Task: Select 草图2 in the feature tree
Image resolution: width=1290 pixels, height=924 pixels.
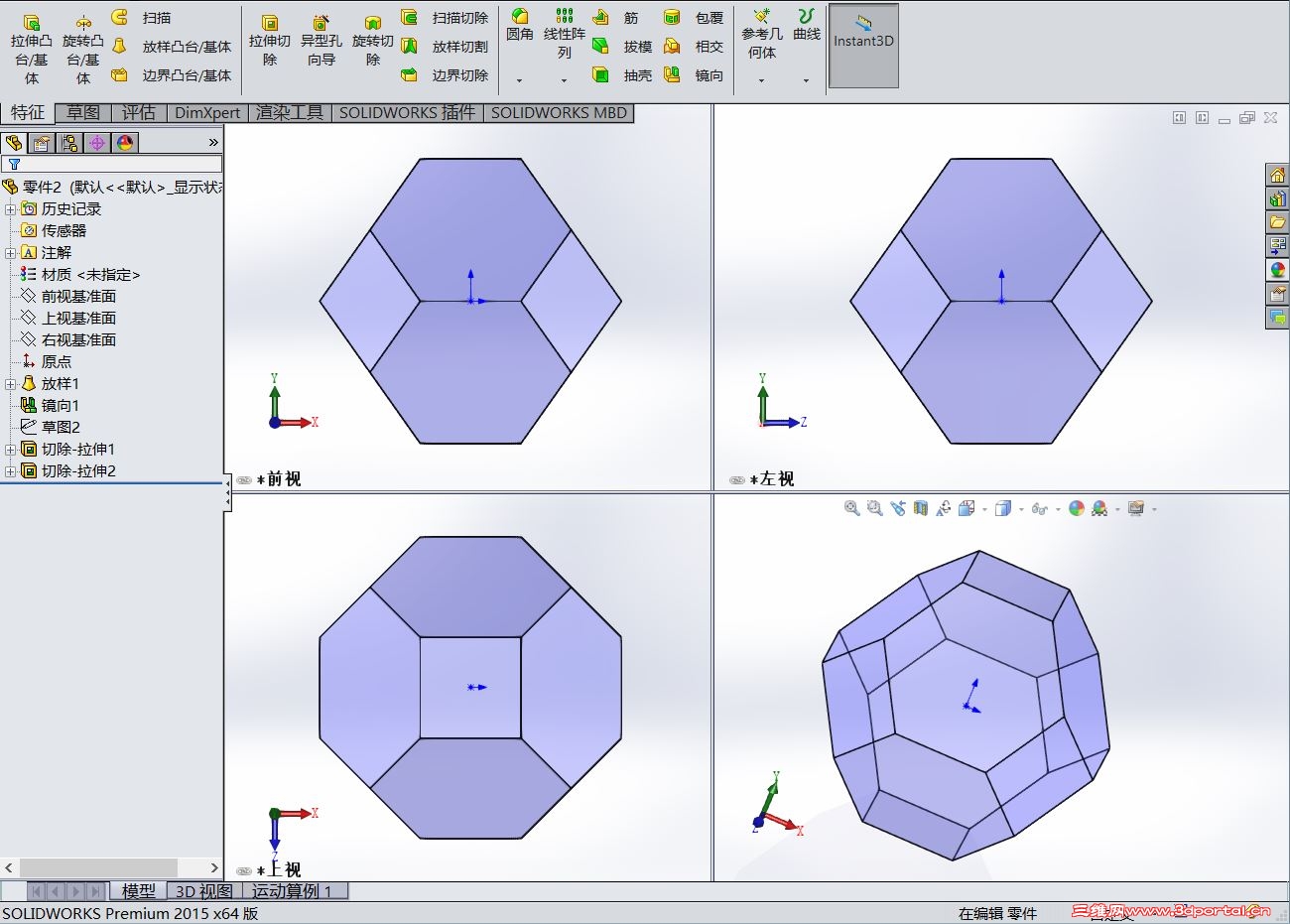Action: tap(51, 428)
